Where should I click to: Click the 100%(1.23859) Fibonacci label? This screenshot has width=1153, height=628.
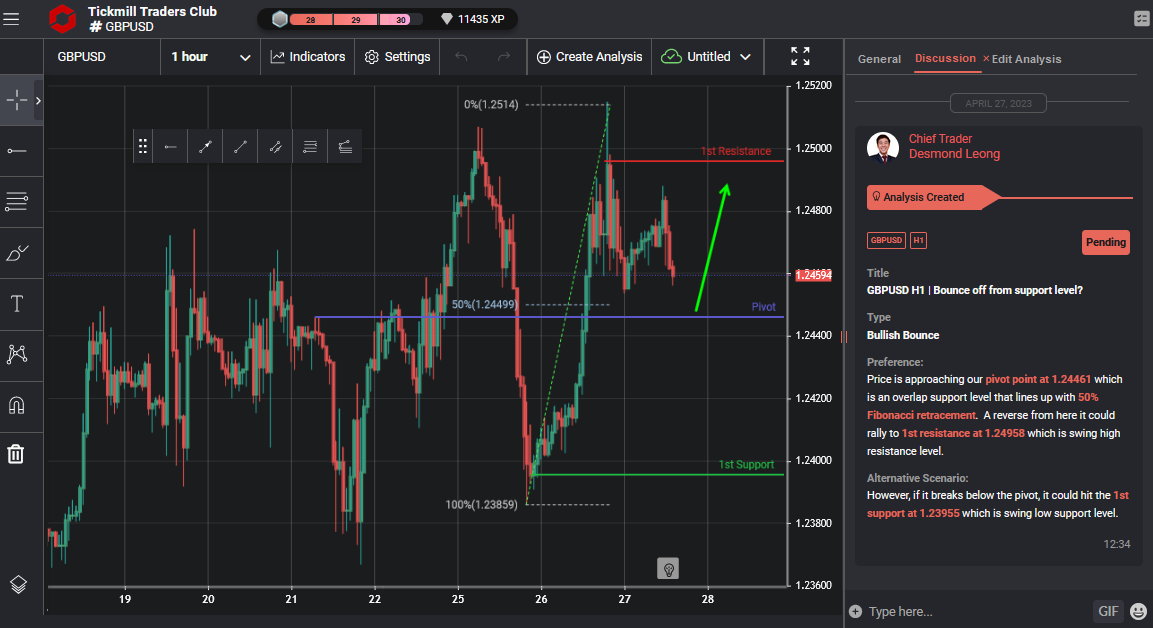482,504
